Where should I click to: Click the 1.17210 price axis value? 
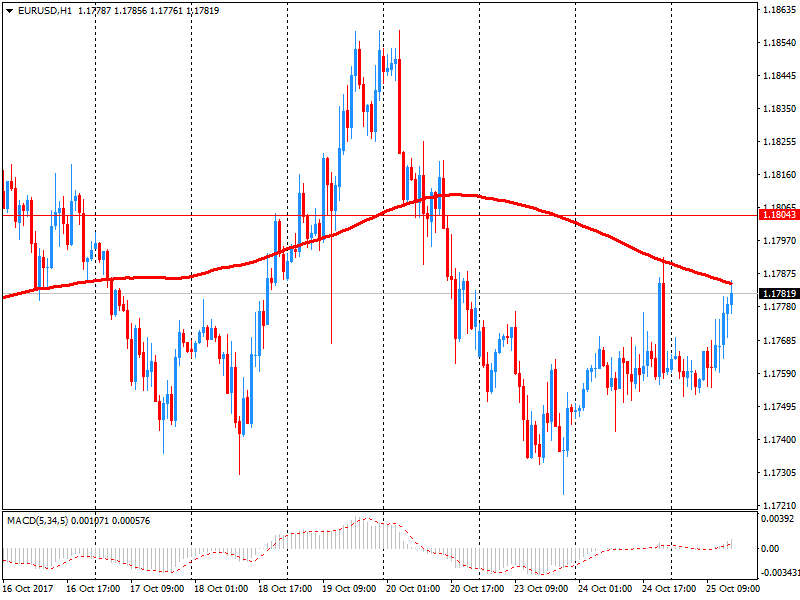click(780, 506)
